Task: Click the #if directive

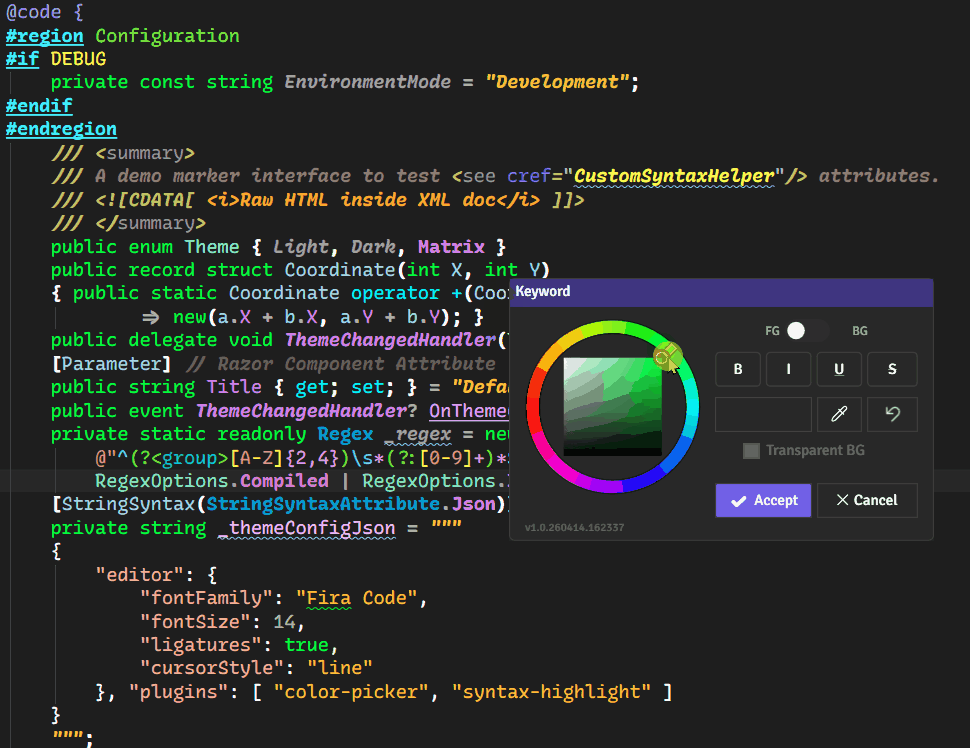Action: tap(22, 59)
